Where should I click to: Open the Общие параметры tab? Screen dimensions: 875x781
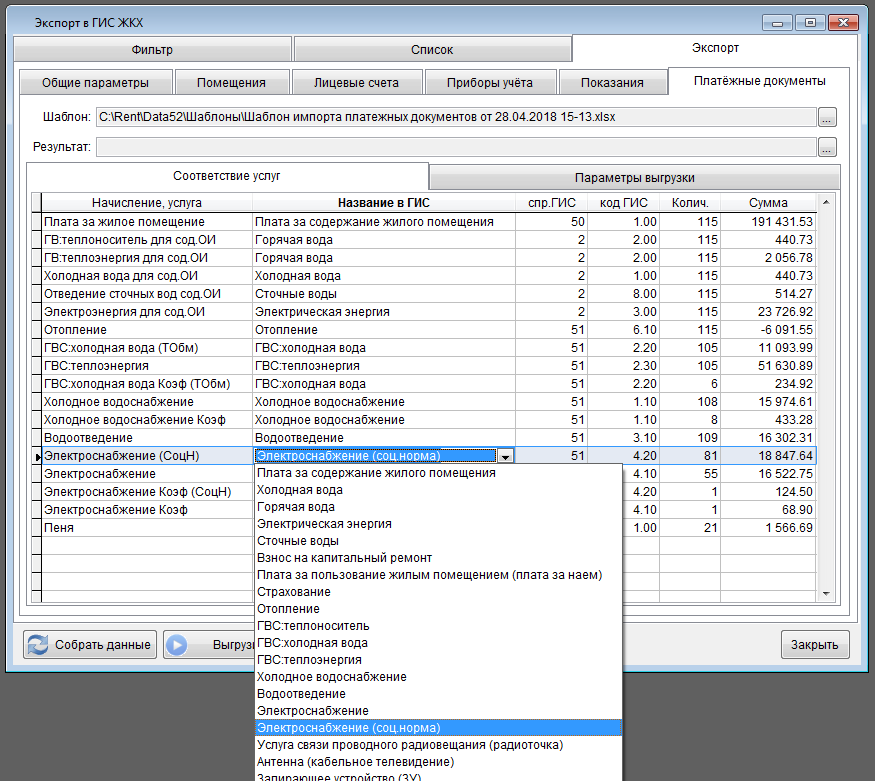pos(95,83)
